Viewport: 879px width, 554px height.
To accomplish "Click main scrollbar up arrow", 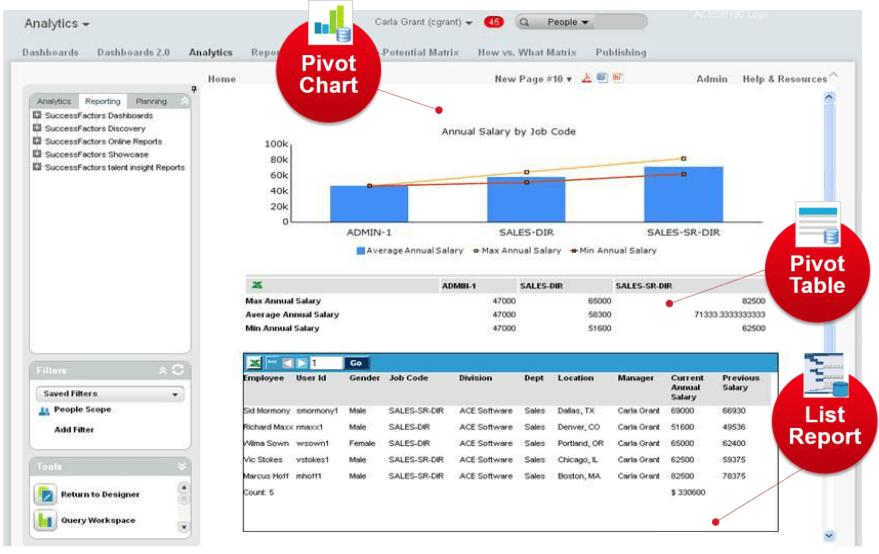I will coord(830,98).
